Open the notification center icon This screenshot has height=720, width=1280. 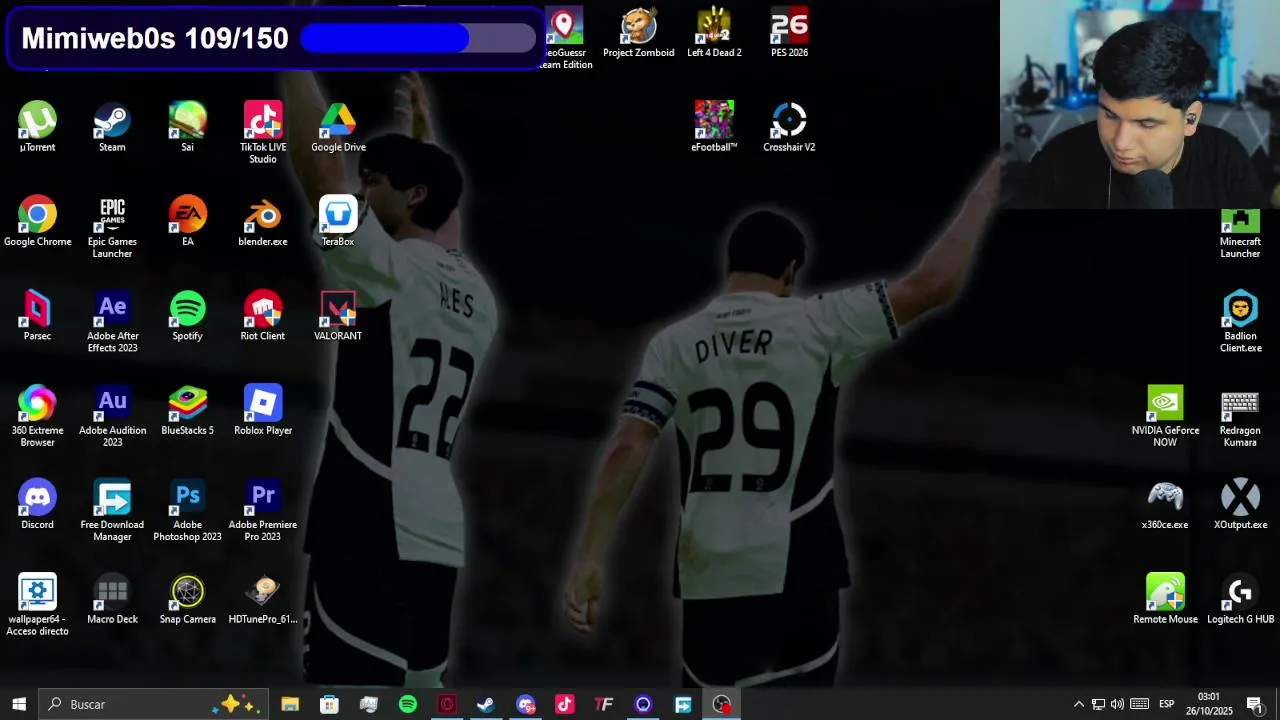point(1254,704)
